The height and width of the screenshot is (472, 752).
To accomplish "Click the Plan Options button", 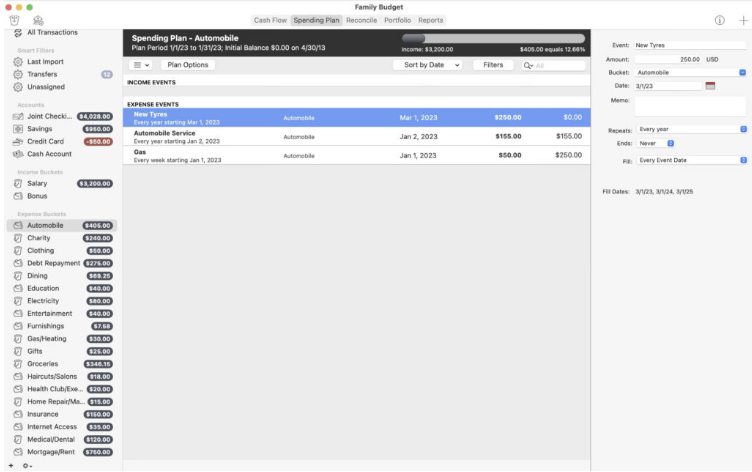I will 187,65.
